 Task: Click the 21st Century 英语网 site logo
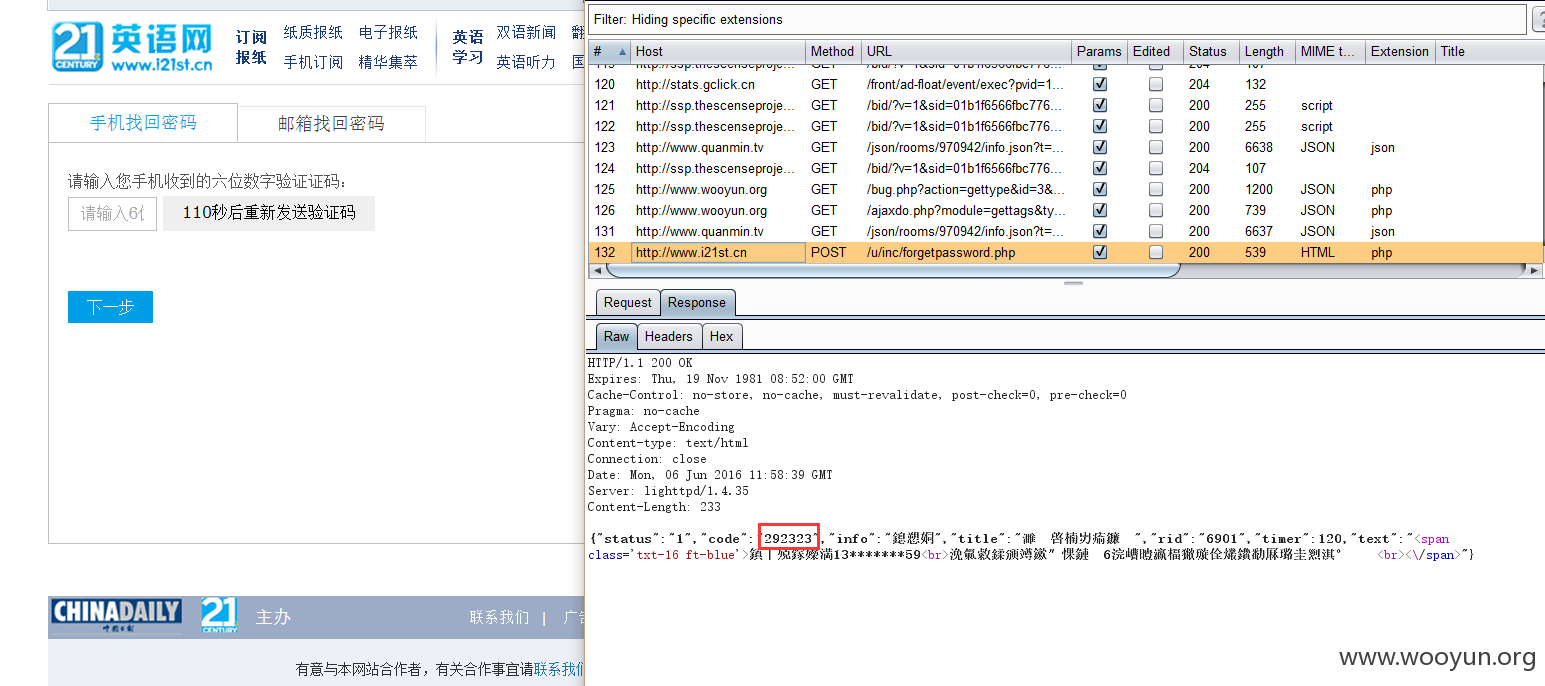[x=133, y=47]
